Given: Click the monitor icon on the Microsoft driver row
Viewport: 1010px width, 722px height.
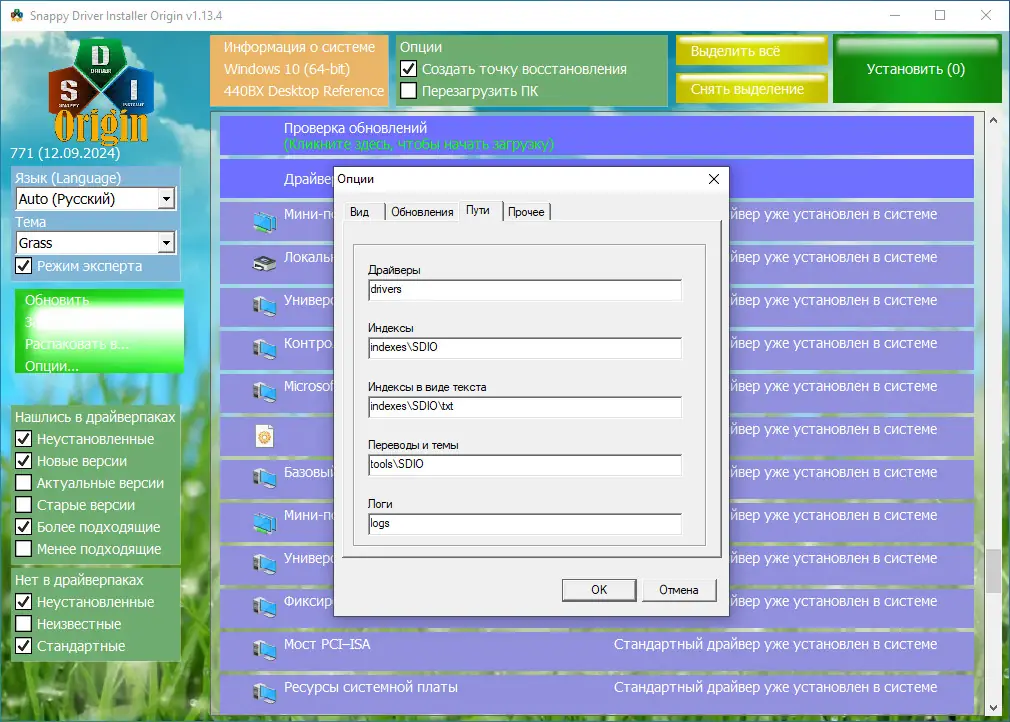Looking at the screenshot, I should (x=262, y=390).
